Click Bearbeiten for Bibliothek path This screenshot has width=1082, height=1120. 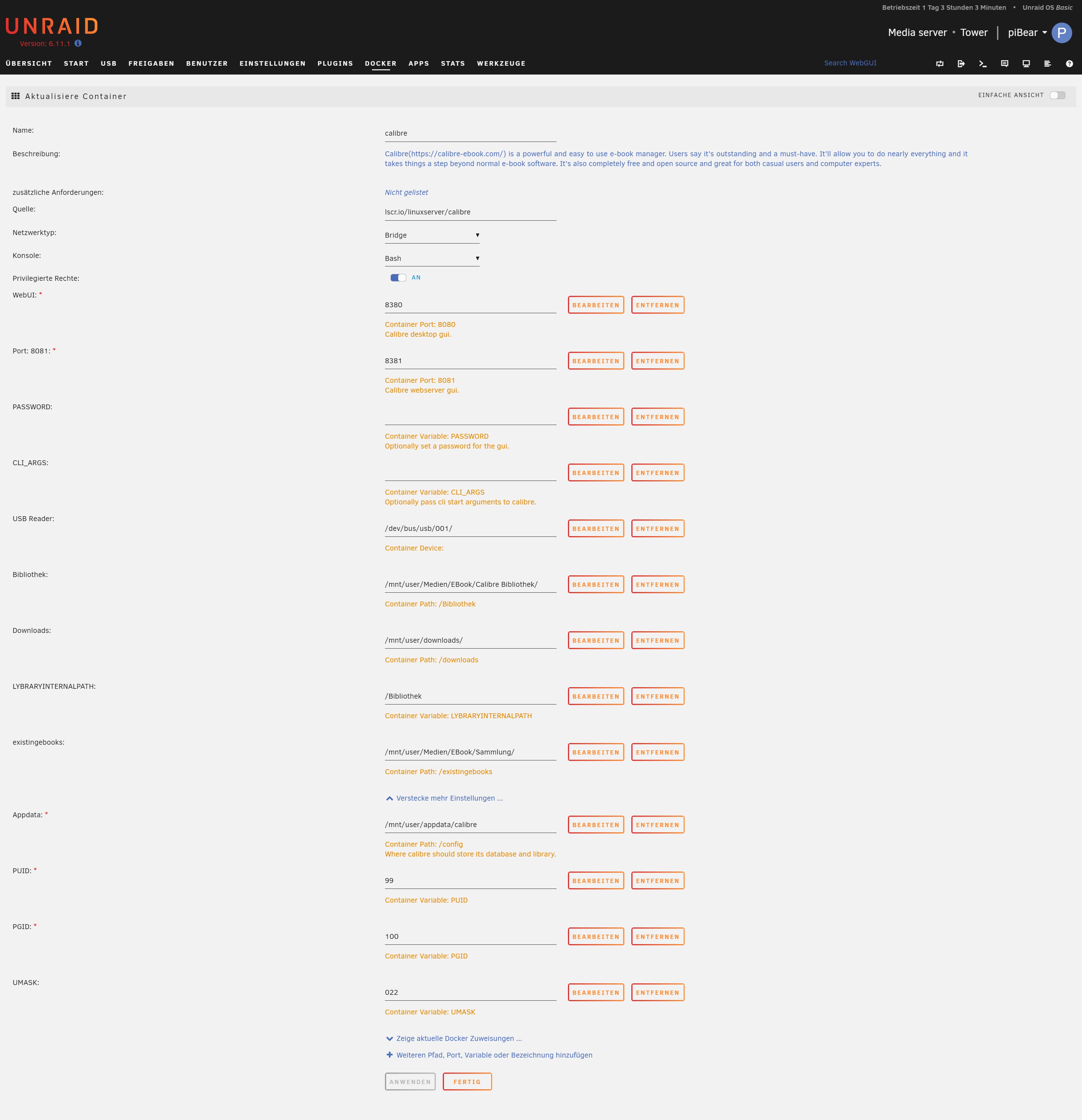pos(596,585)
